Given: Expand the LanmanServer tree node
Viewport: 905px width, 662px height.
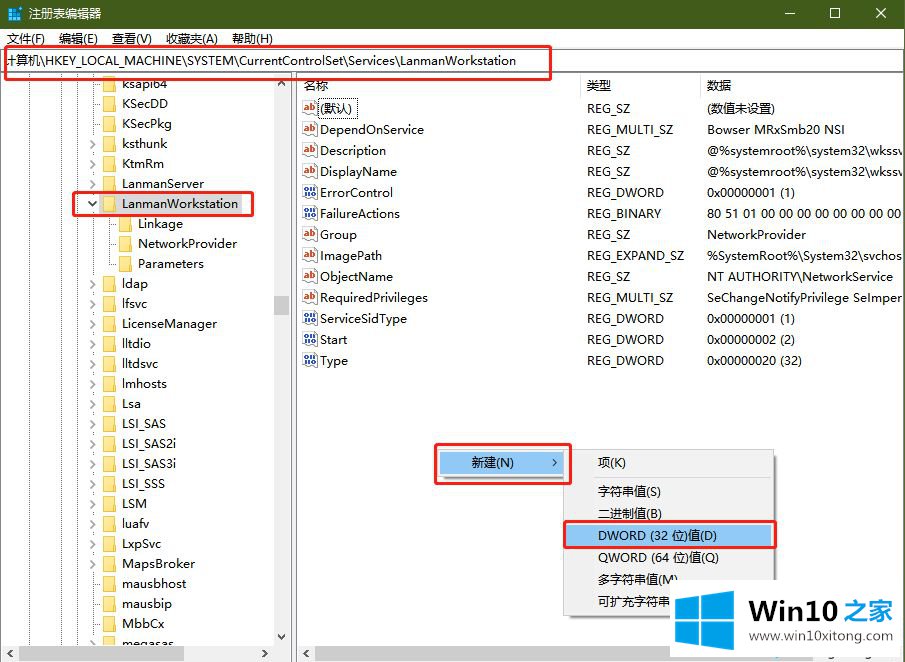Looking at the screenshot, I should tap(92, 184).
